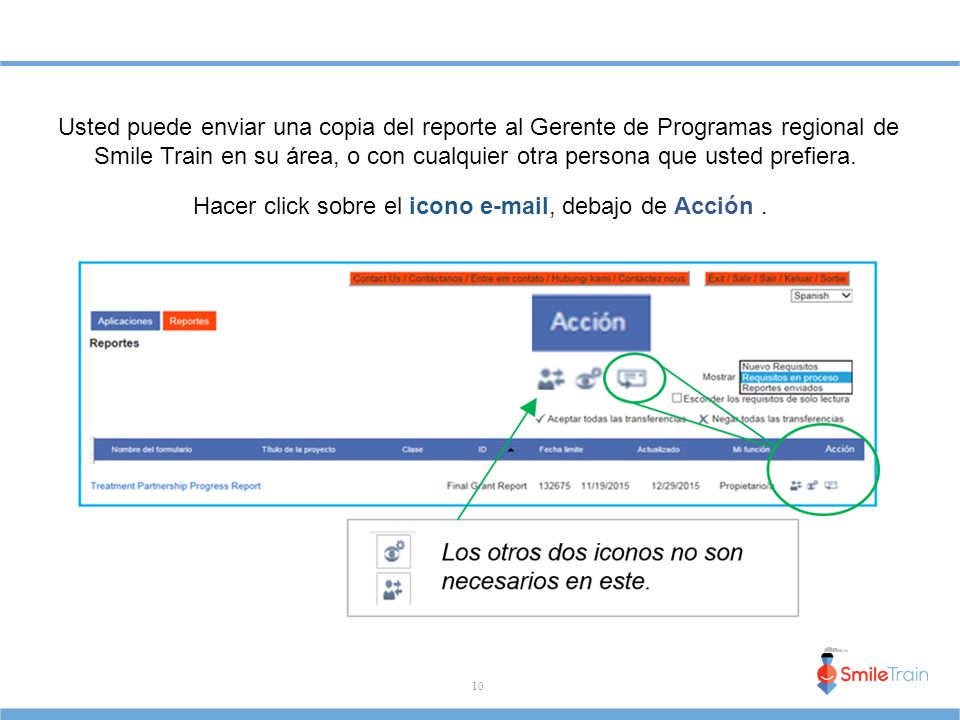This screenshot has height=720, width=960.
Task: Click the enlarged people-transfer icon under Acción
Action: point(550,379)
